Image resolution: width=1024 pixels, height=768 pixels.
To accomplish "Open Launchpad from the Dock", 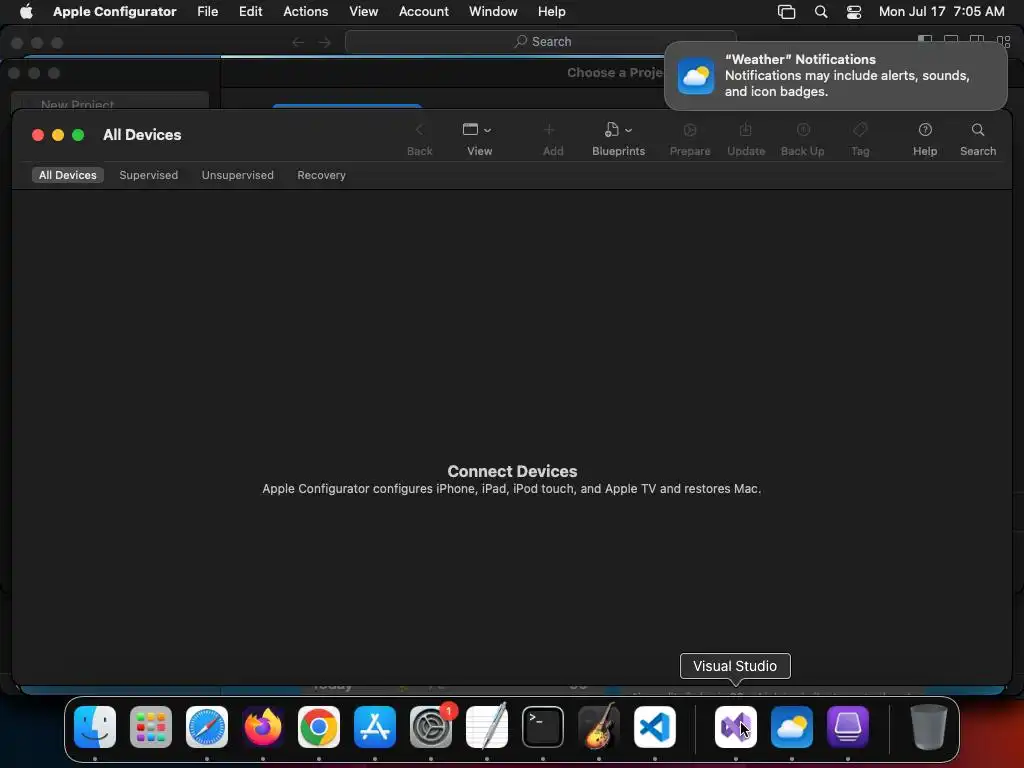I will pos(151,727).
